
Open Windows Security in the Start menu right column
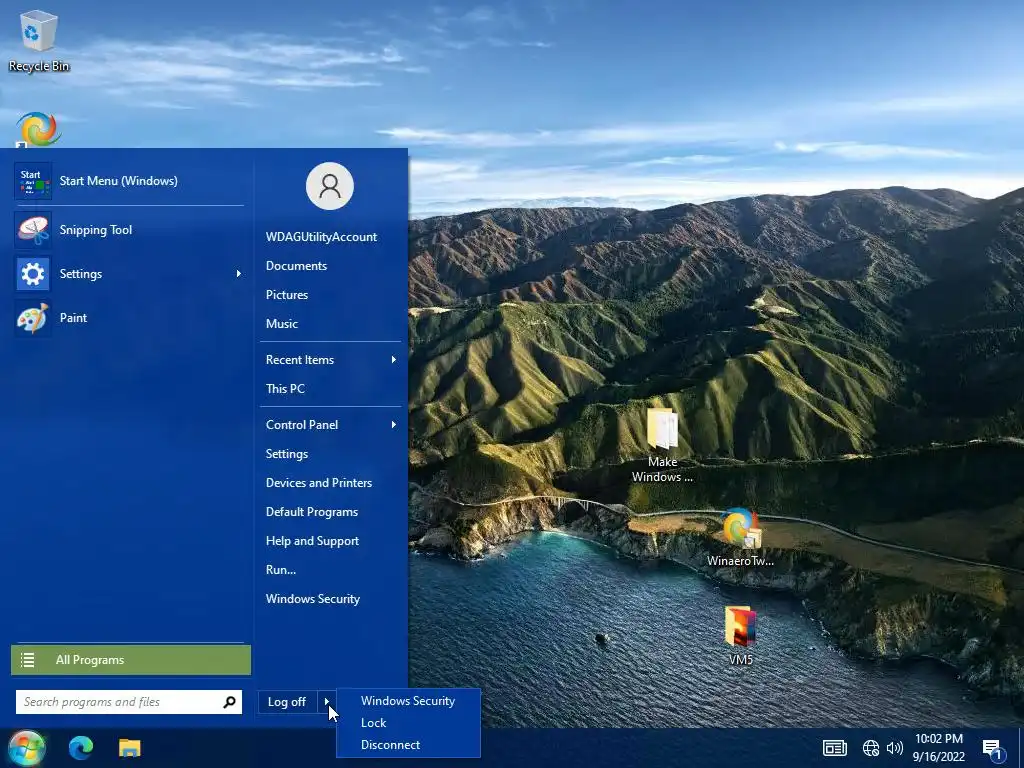click(x=313, y=599)
